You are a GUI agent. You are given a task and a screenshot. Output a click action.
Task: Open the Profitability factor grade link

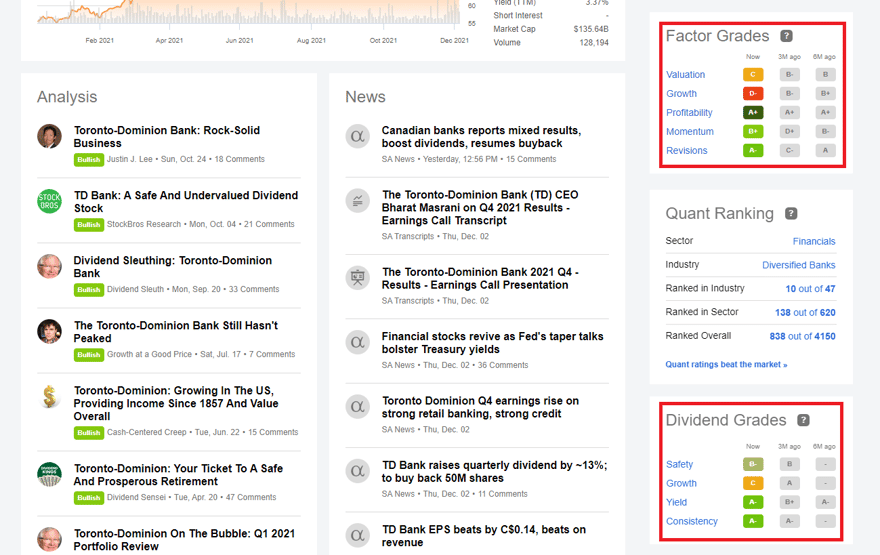[689, 113]
